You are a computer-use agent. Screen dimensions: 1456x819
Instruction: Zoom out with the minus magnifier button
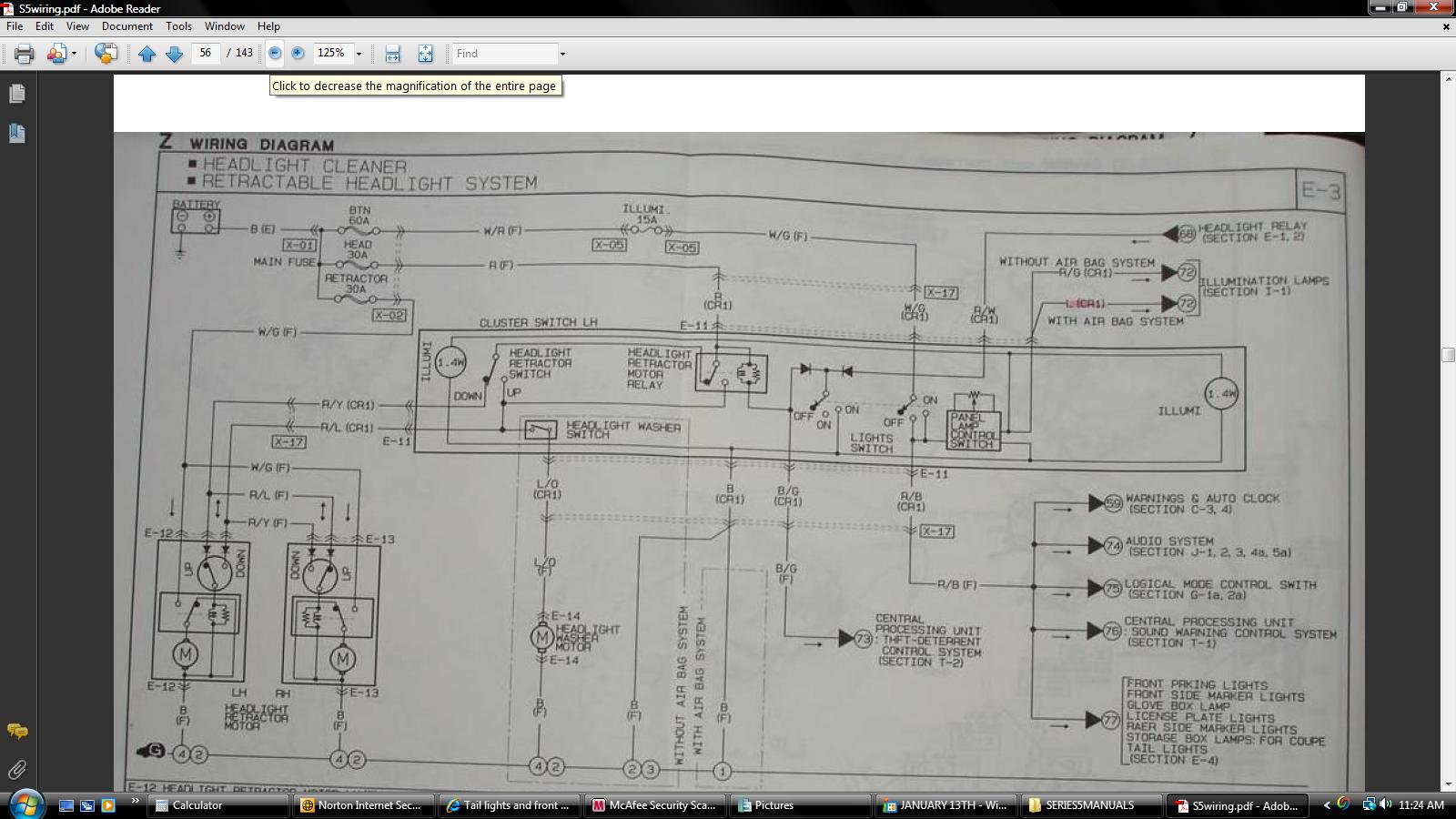click(x=275, y=54)
